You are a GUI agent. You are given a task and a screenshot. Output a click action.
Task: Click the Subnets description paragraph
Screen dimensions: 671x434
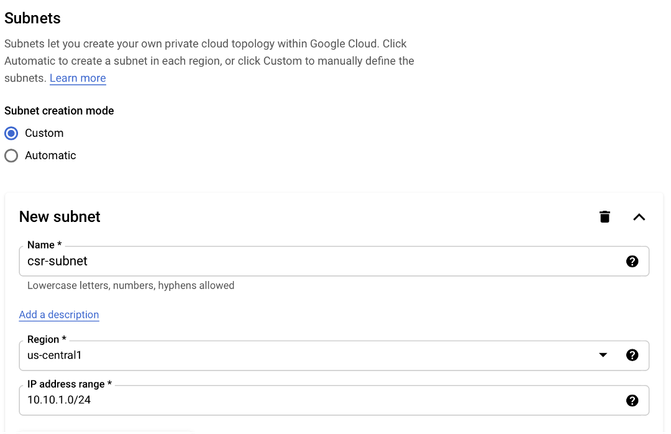tap(209, 61)
